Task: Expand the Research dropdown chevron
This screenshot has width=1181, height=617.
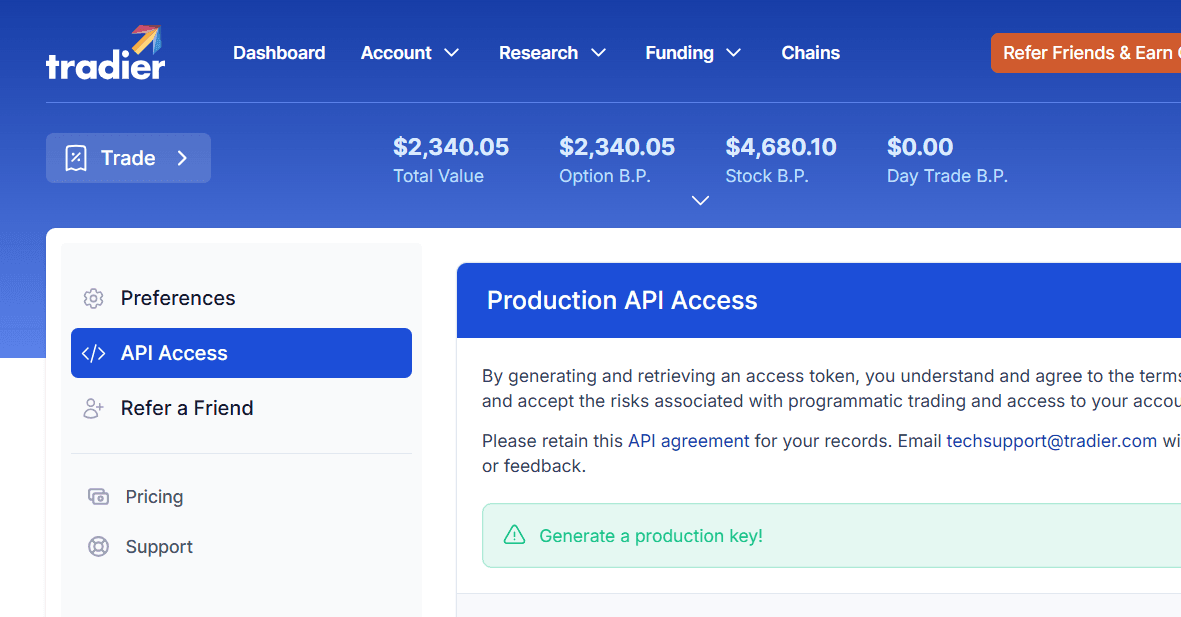Action: [x=598, y=53]
